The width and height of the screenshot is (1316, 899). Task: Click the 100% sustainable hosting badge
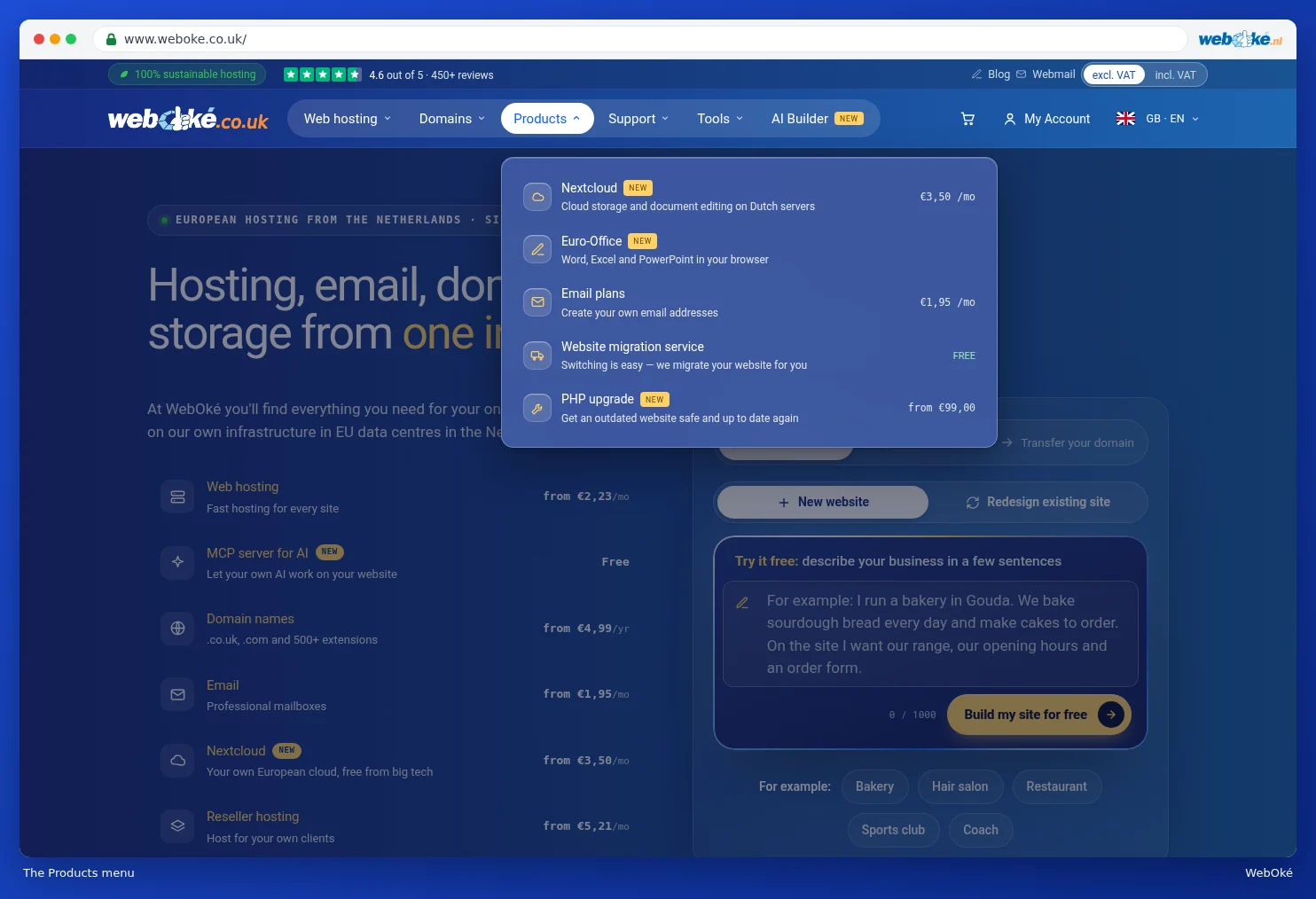coord(187,74)
